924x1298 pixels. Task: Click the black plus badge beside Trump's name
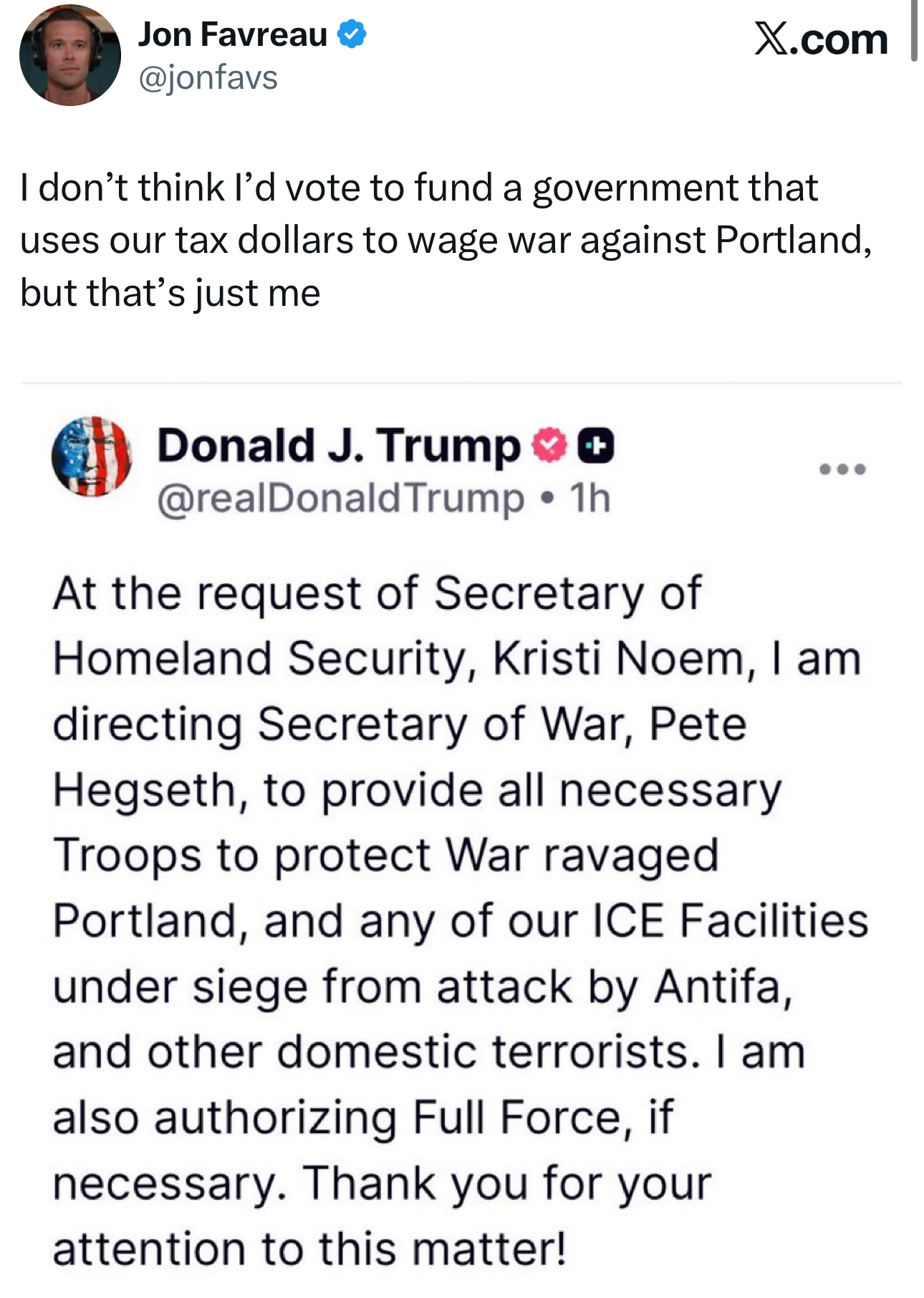[595, 446]
